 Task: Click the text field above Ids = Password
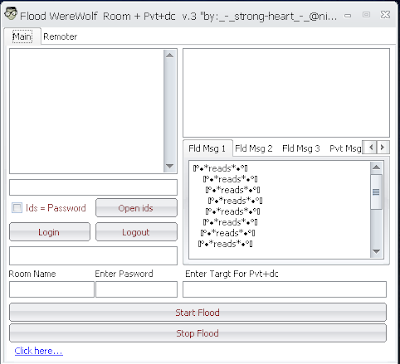[x=93, y=187]
